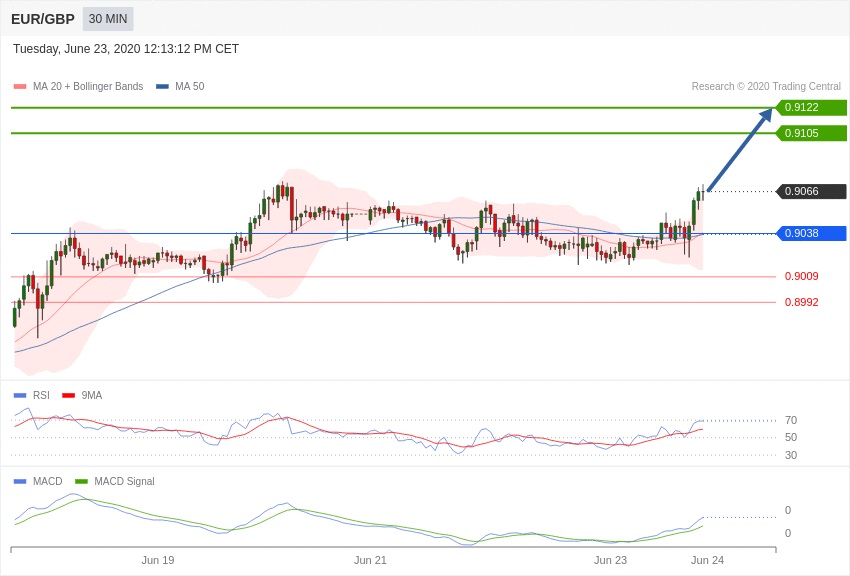This screenshot has height=576, width=850.
Task: Click the MA 50 legend swatch
Action: pyautogui.click(x=162, y=86)
